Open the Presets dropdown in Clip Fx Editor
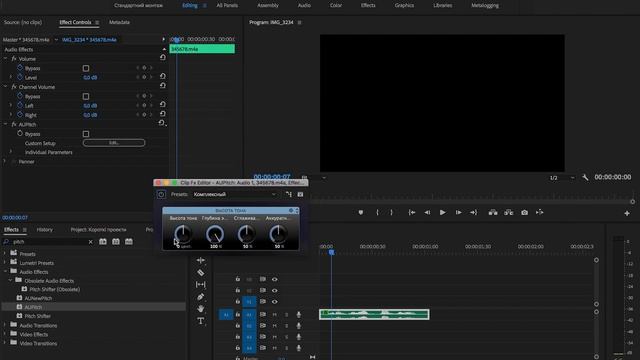Screen dimensions: 640x360 click(235, 194)
